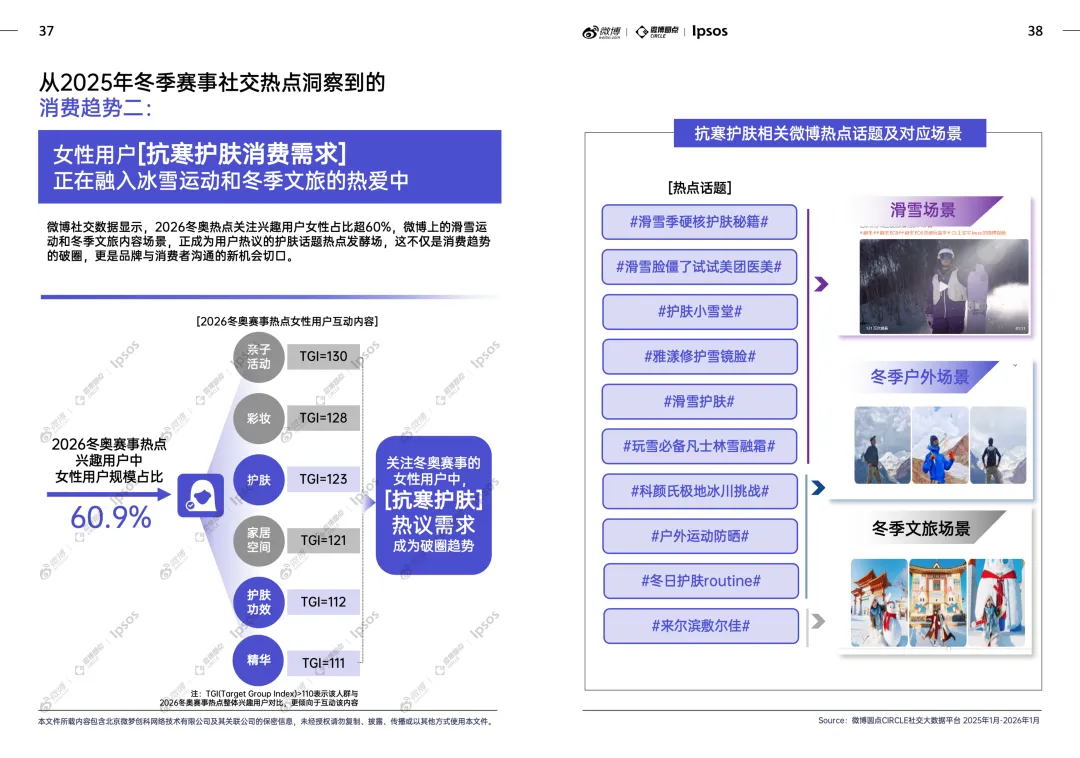1080x758 pixels.
Task: Click the 滑雪场景 label
Action: (923, 210)
